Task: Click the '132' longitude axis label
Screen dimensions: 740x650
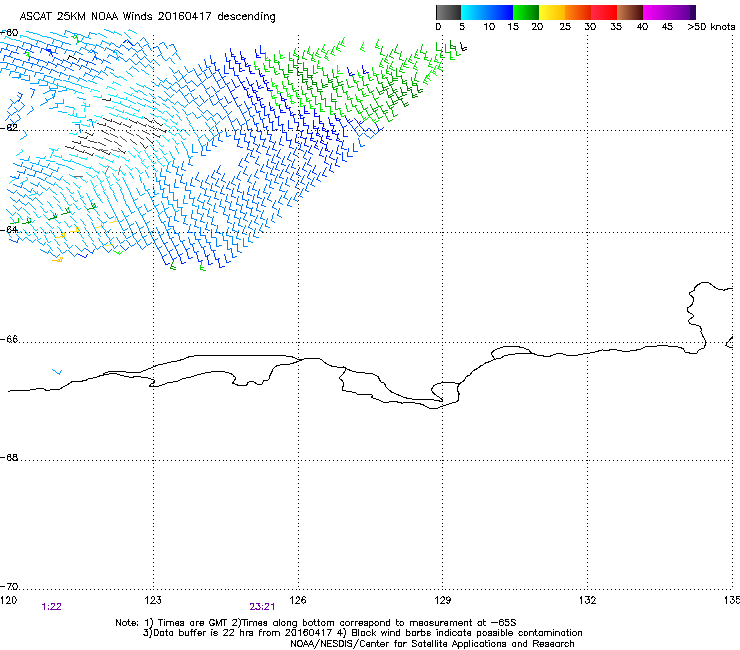Action: pos(588,600)
